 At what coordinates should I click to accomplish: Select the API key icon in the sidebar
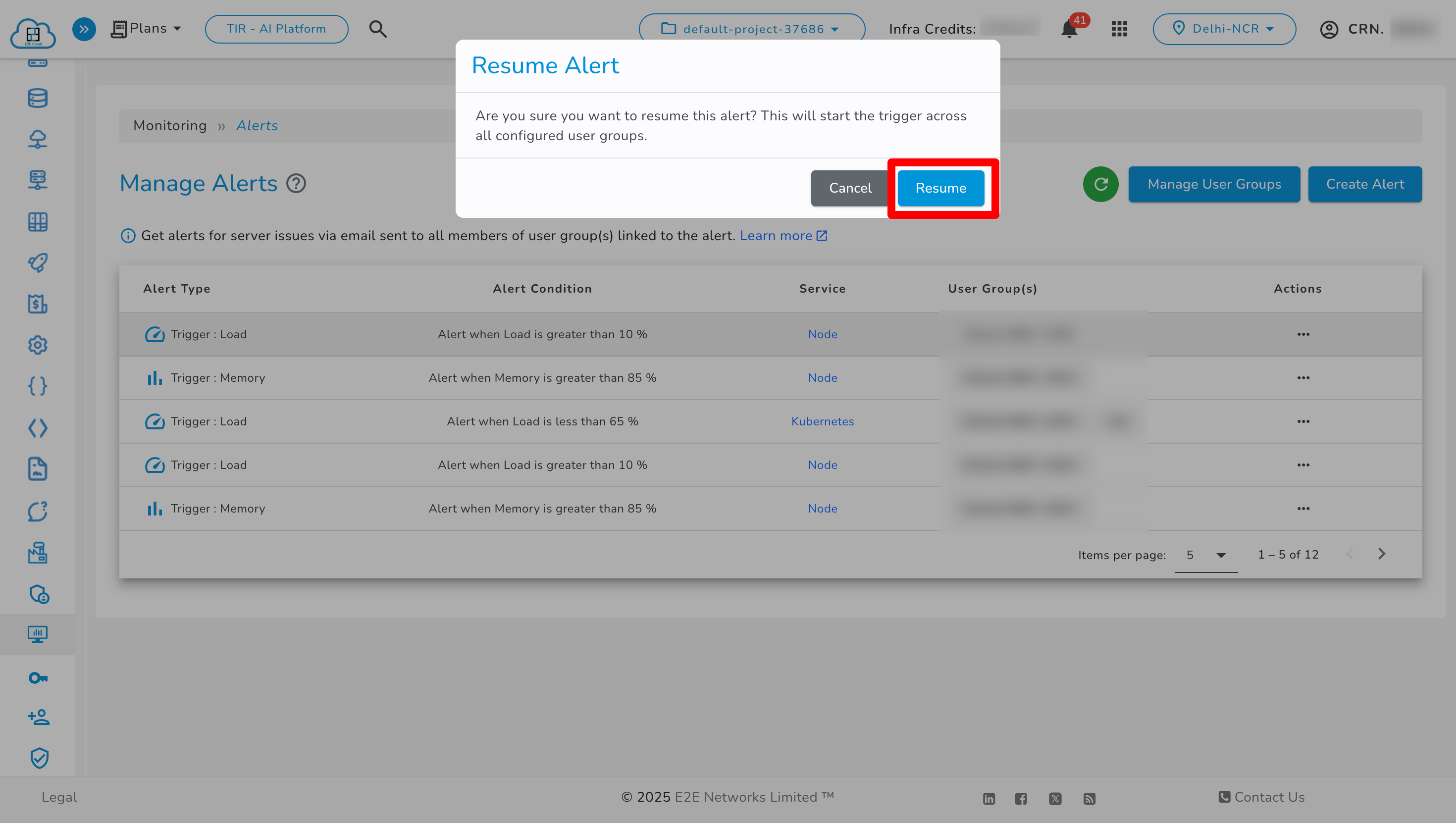[x=37, y=678]
